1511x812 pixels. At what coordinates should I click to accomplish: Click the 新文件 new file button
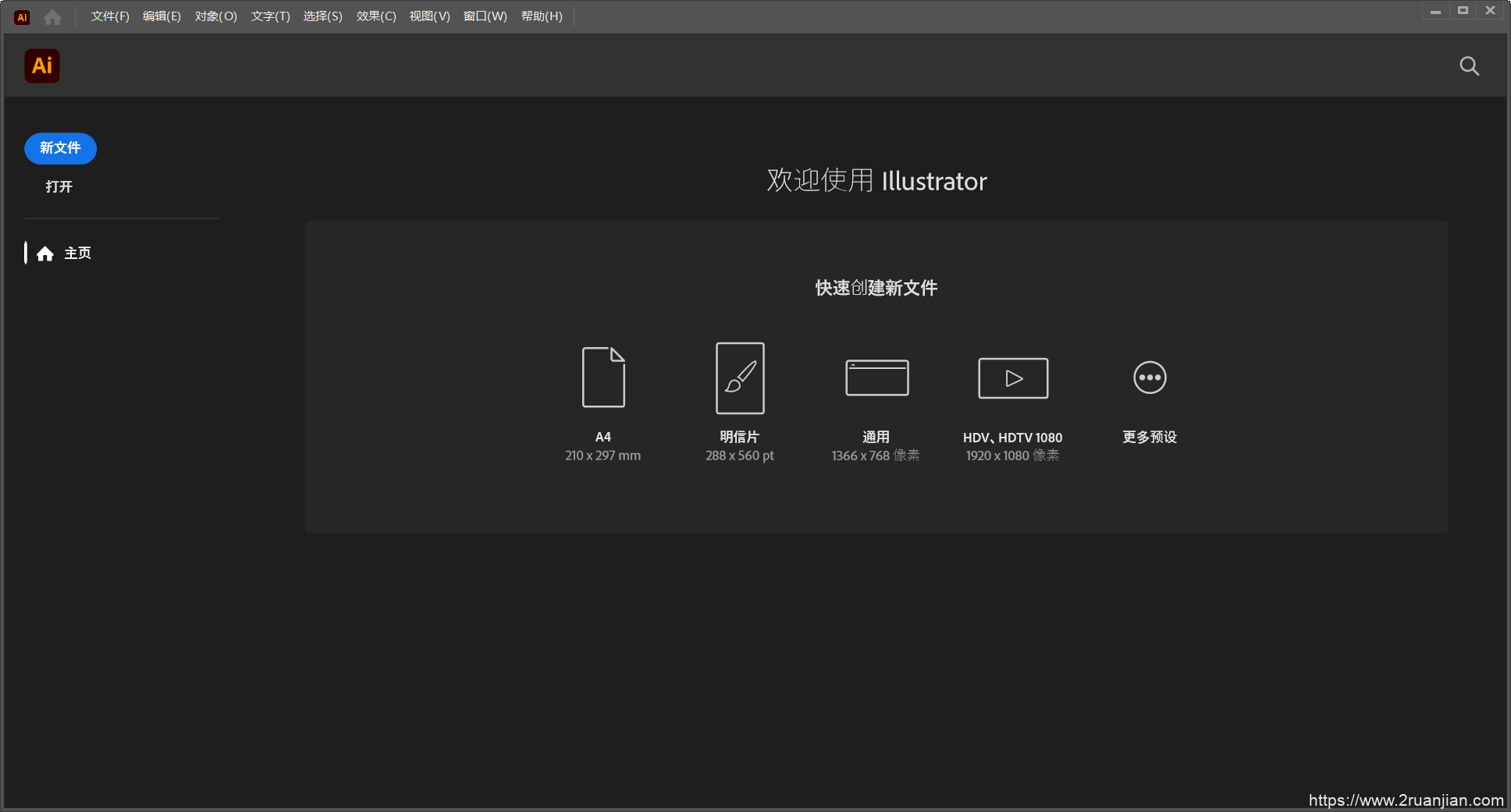(x=60, y=148)
